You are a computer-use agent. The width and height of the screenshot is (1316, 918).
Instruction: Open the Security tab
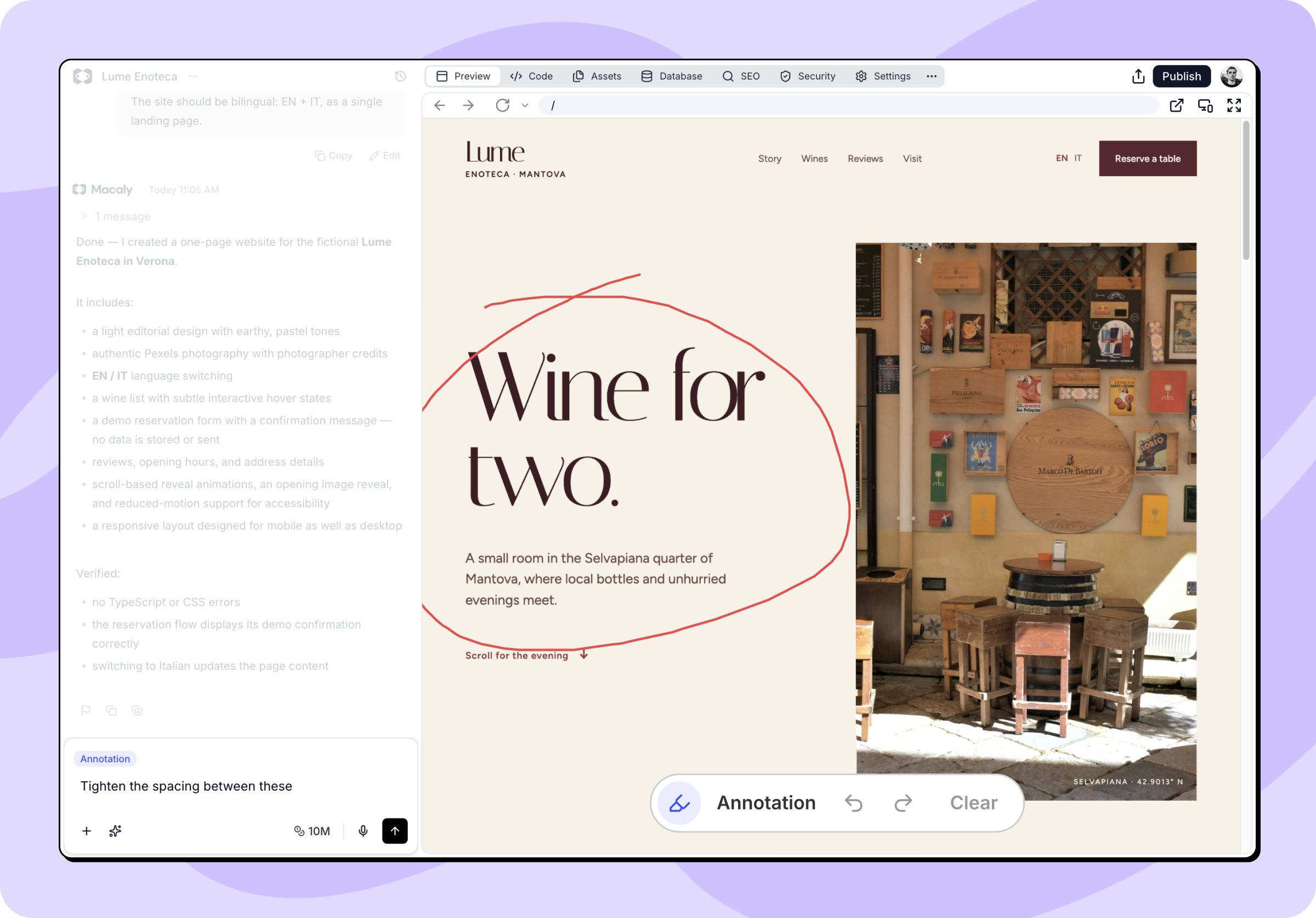click(808, 76)
